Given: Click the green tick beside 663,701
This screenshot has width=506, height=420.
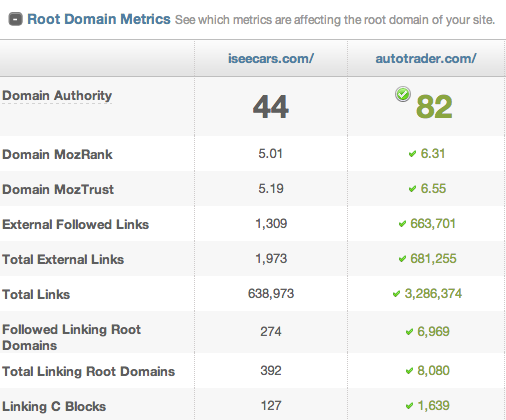Looking at the screenshot, I should pyautogui.click(x=402, y=224).
